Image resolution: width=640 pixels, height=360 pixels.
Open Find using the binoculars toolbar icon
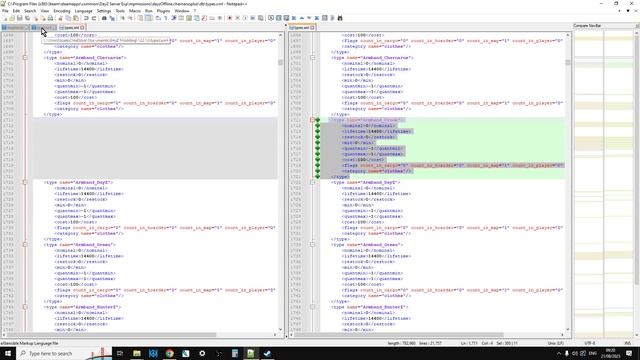(x=104, y=18)
